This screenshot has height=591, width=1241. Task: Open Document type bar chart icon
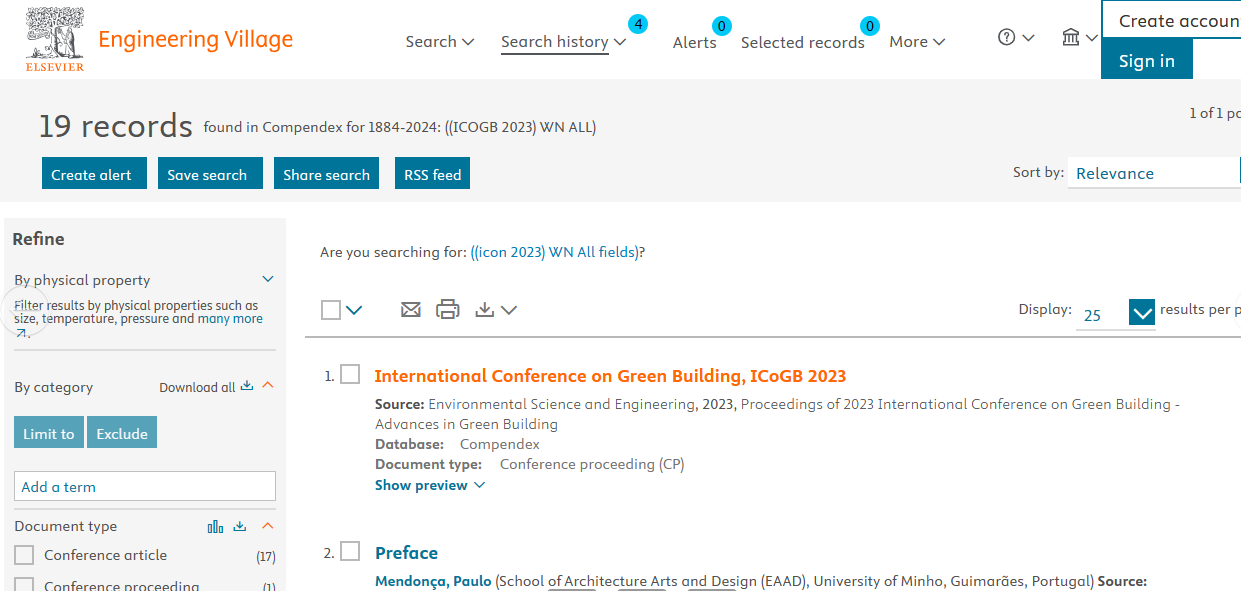tap(215, 526)
